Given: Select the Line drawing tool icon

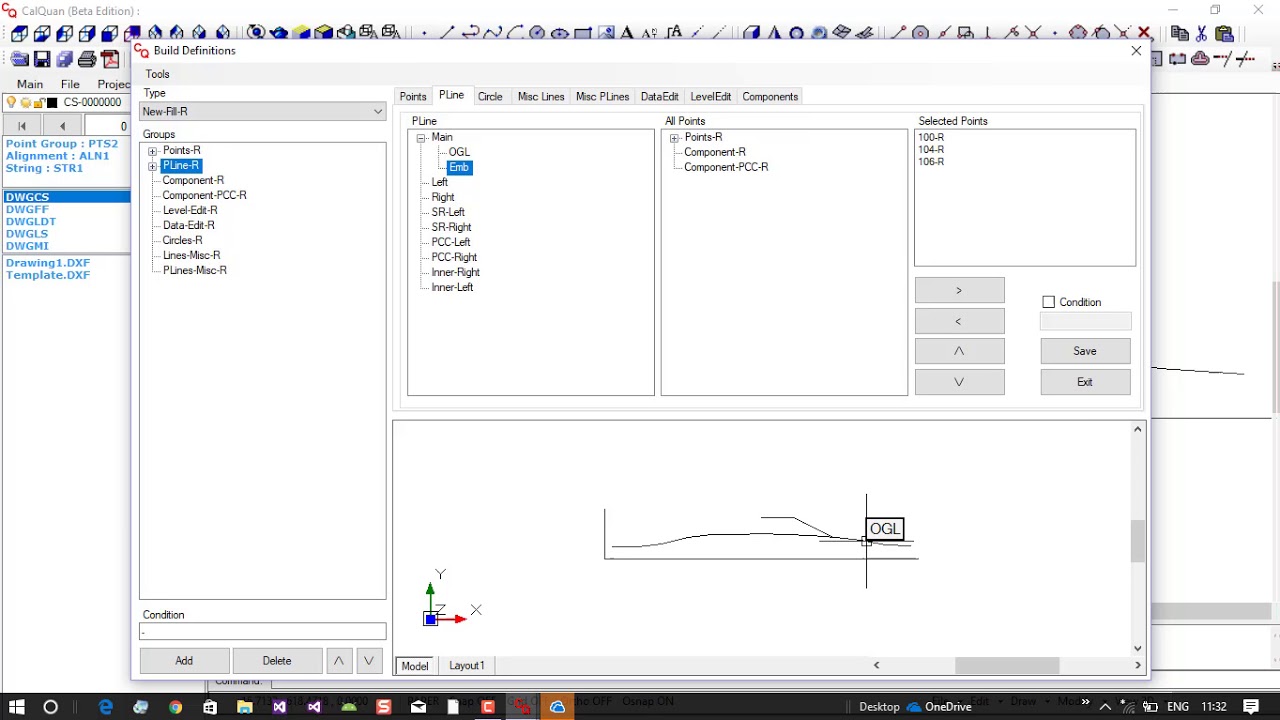Looking at the screenshot, I should point(447,33).
